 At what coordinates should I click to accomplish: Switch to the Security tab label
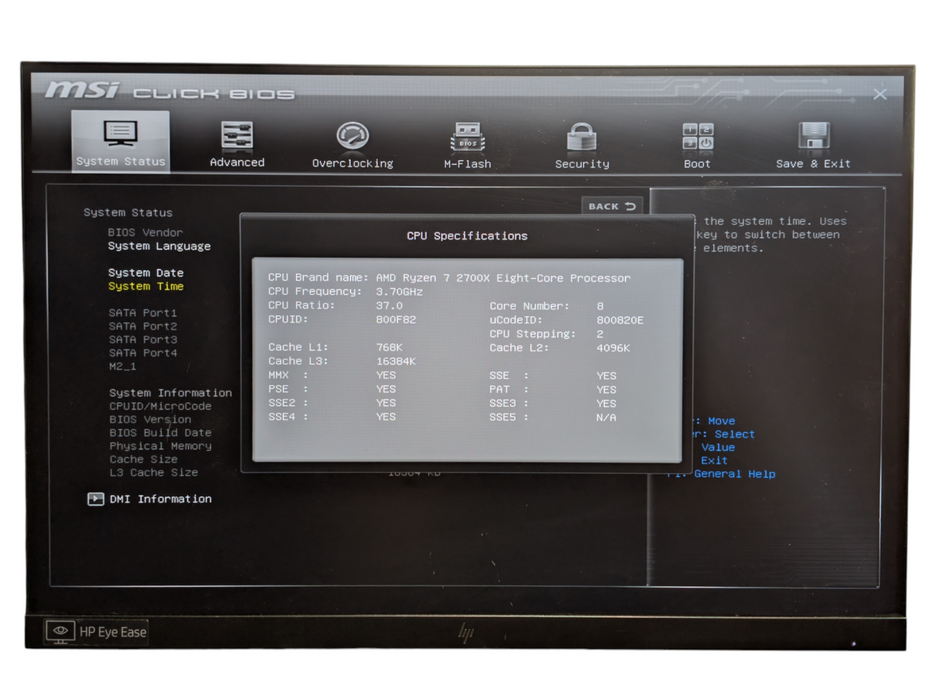[582, 164]
